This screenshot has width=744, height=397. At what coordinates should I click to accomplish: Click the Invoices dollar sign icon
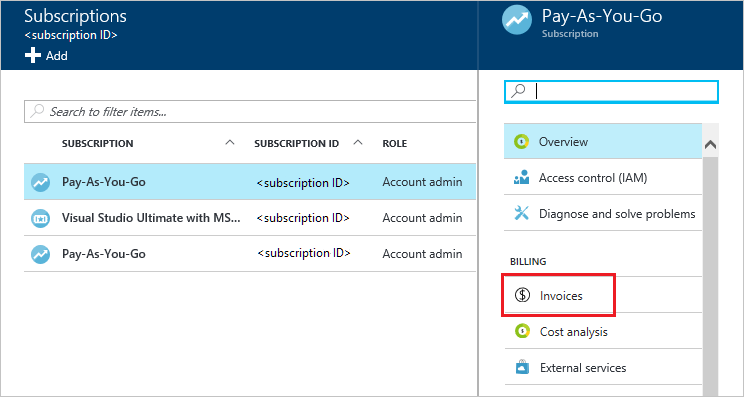522,295
